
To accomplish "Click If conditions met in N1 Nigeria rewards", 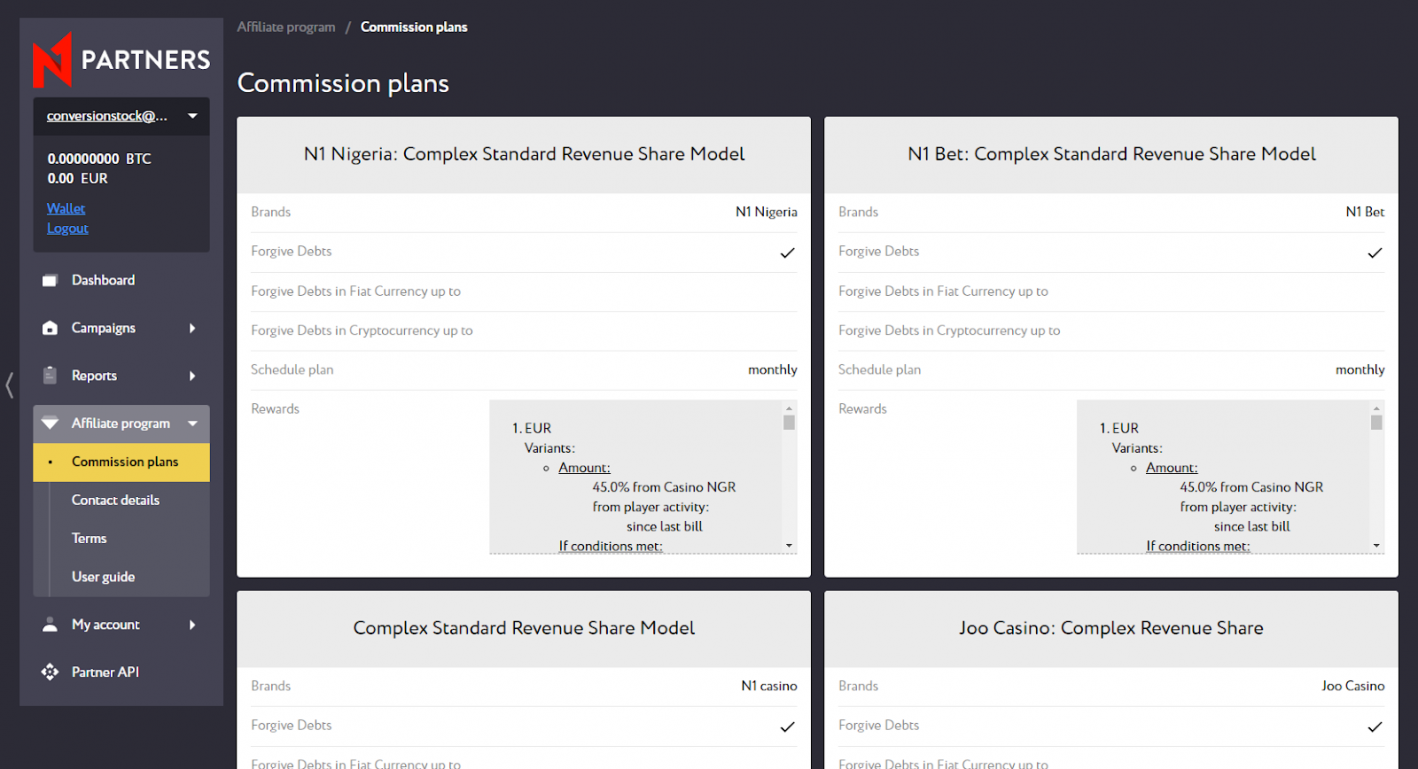I will click(610, 546).
